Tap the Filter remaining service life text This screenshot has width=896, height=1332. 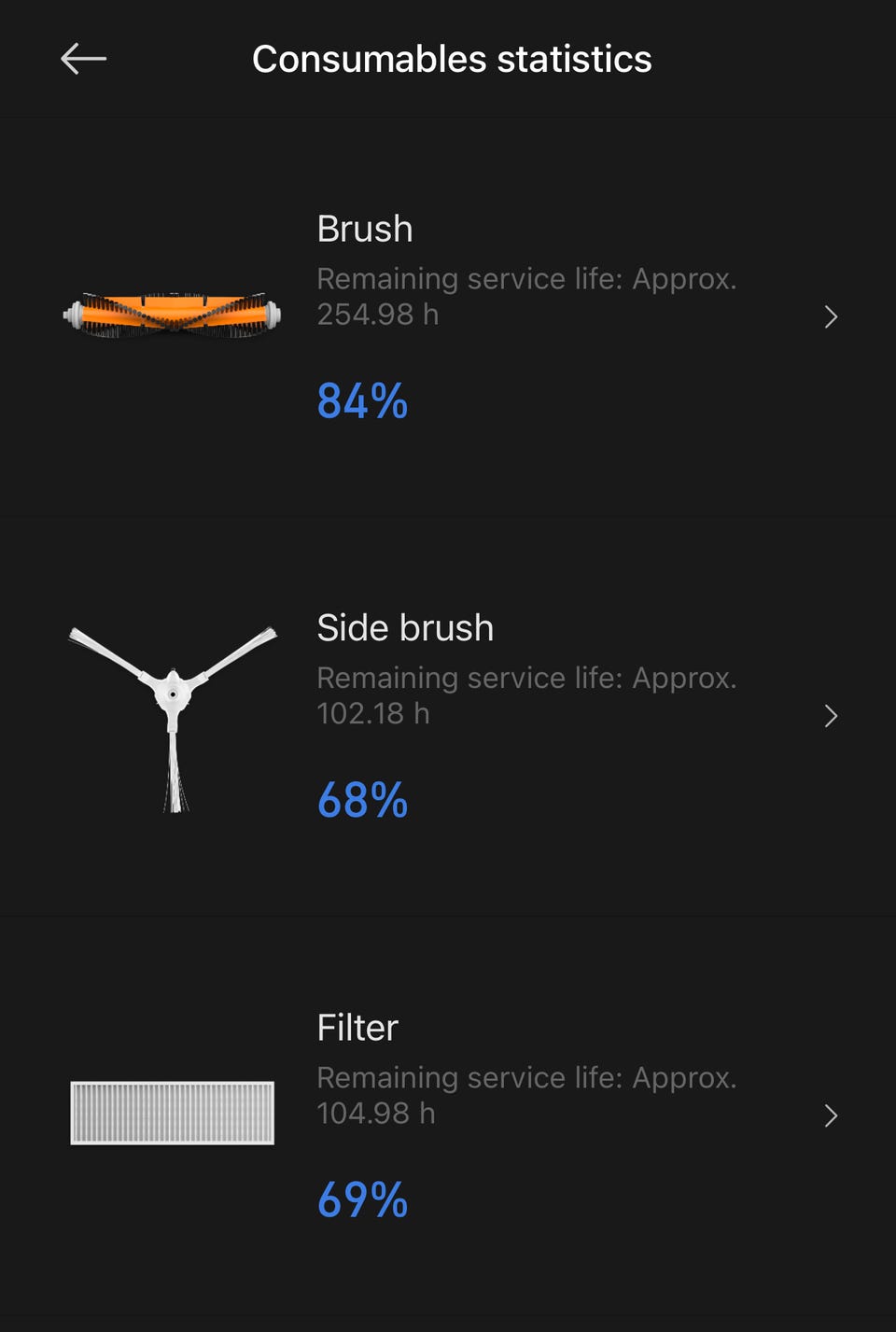click(526, 1095)
